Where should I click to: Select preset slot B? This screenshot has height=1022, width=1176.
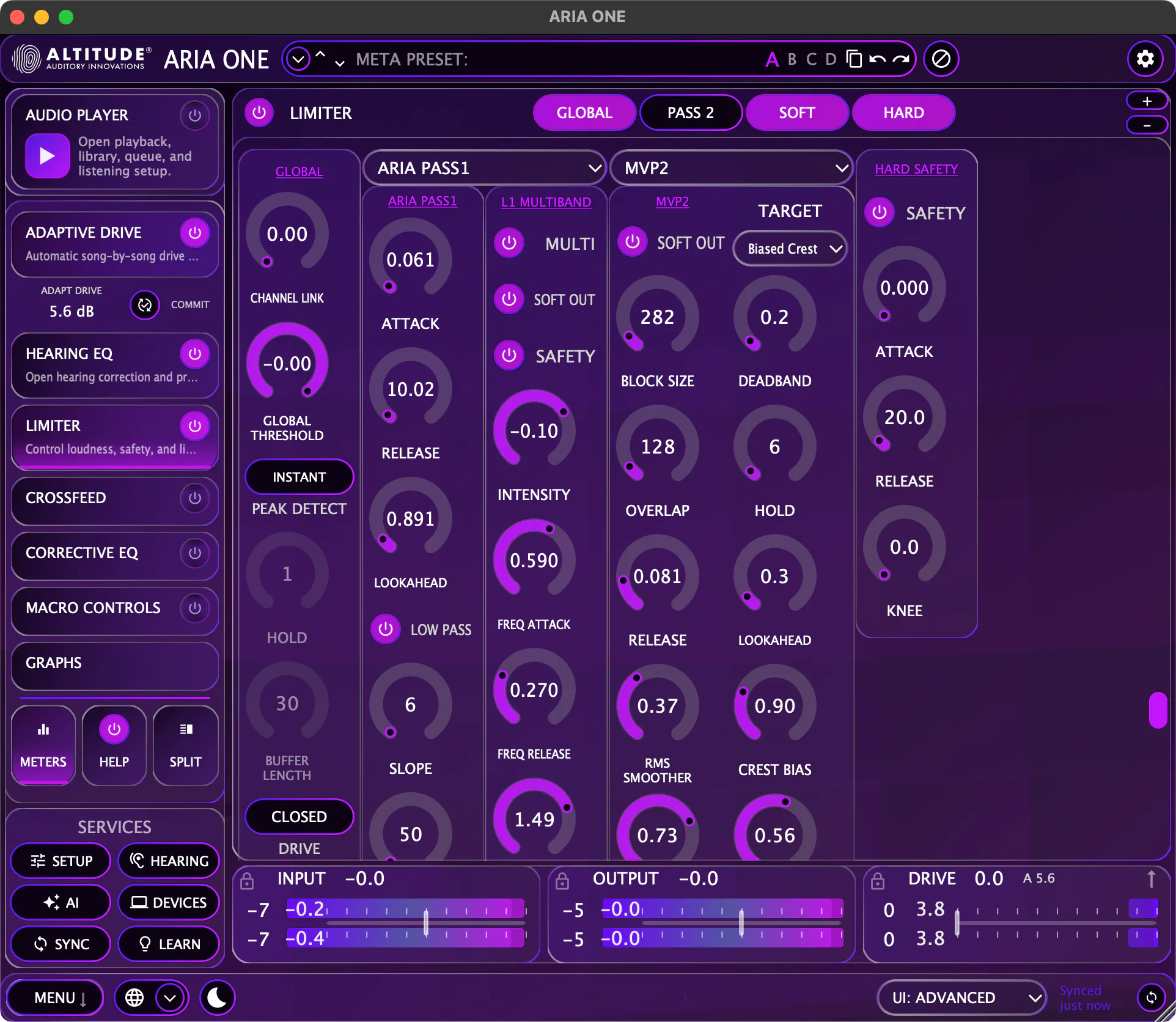tap(792, 59)
